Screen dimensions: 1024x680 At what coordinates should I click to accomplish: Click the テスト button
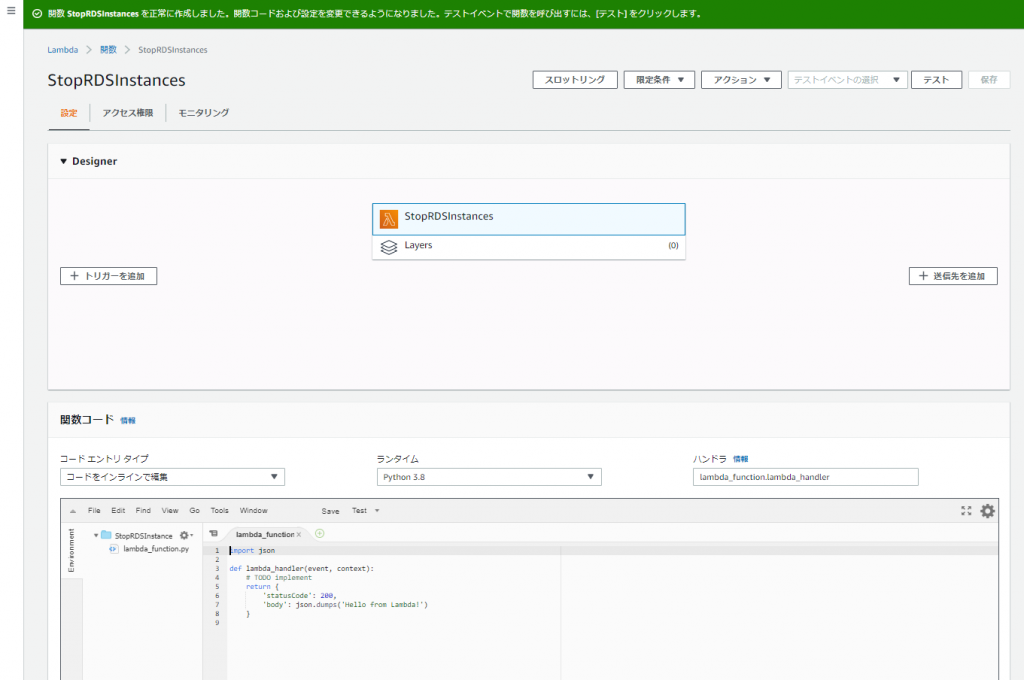tap(936, 80)
